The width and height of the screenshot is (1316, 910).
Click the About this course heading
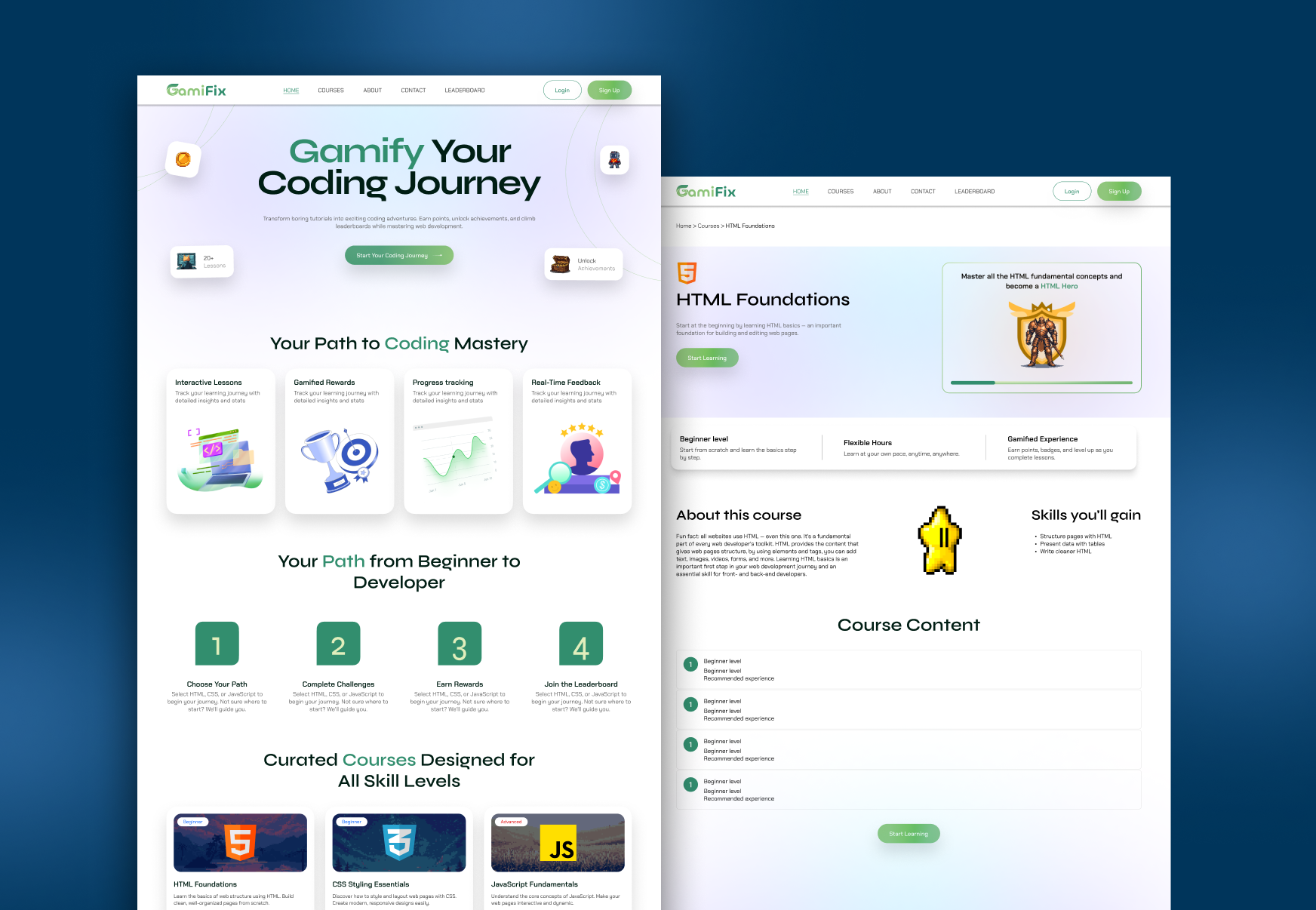(739, 515)
